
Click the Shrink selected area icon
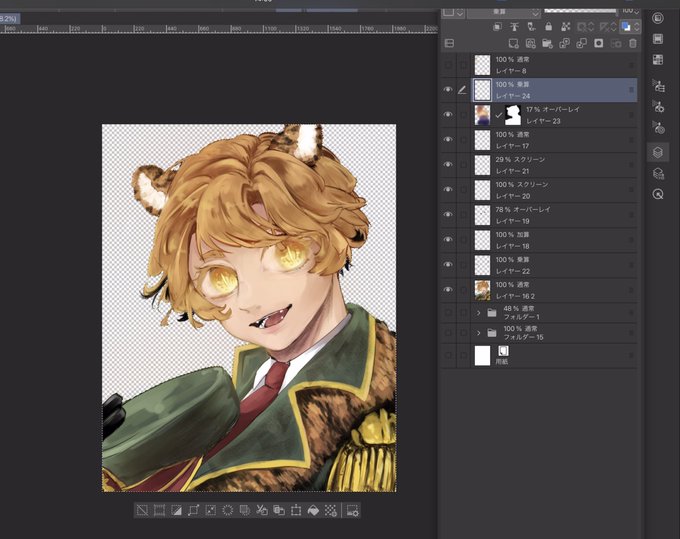click(x=211, y=510)
